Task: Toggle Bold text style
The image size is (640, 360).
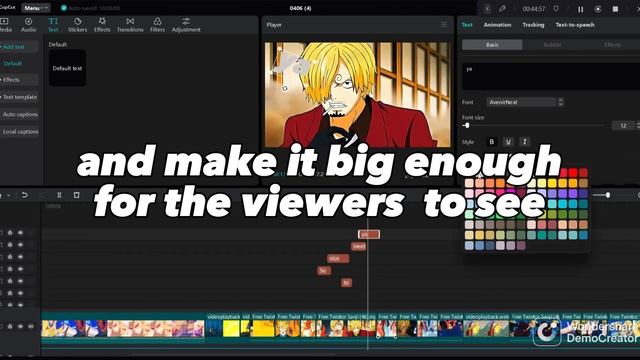Action: [492, 142]
